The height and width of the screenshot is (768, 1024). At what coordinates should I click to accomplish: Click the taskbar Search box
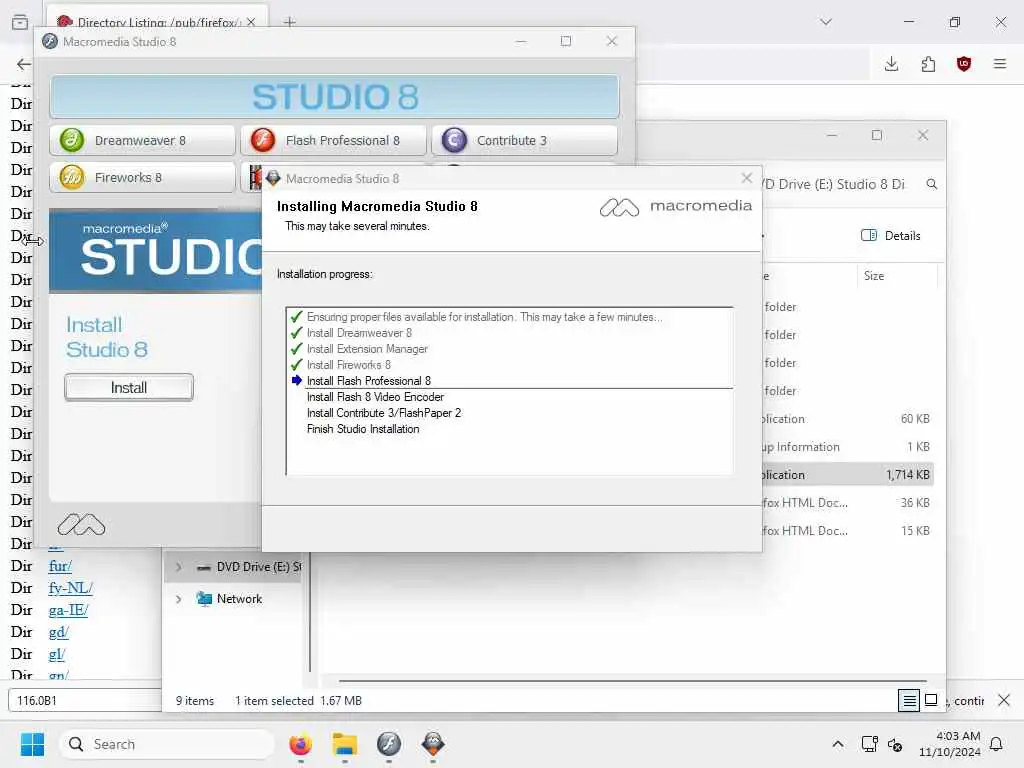167,744
